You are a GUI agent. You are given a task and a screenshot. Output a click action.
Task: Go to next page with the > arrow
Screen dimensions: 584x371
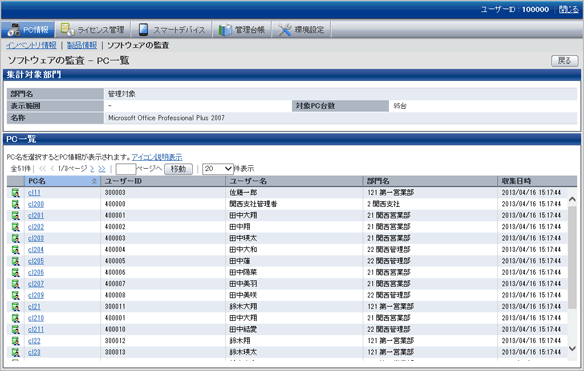[x=92, y=169]
